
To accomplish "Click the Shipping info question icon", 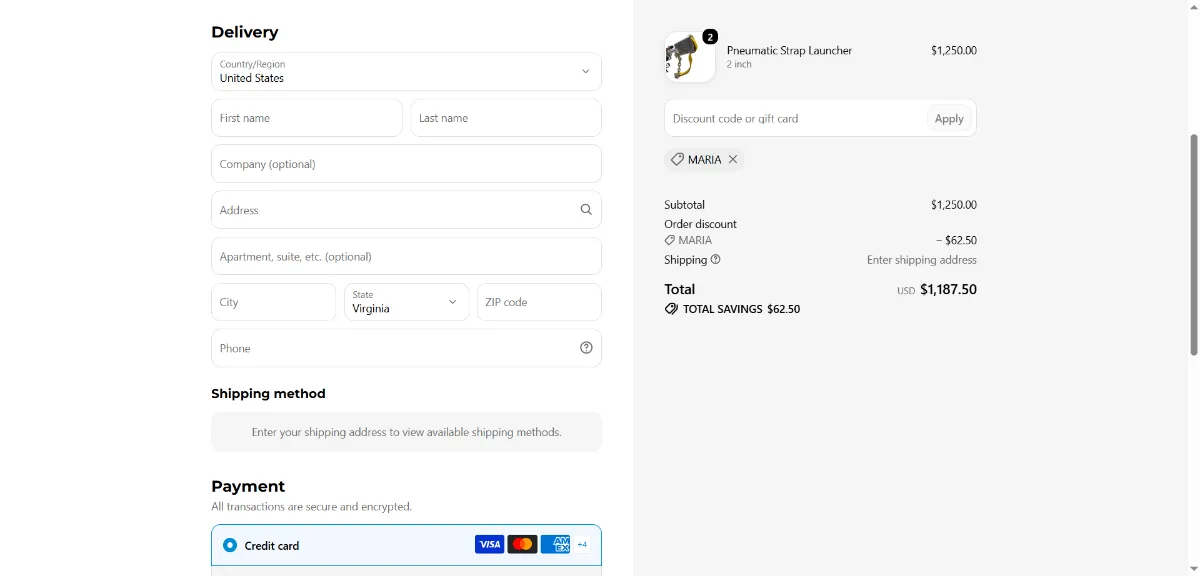I will pyautogui.click(x=715, y=260).
